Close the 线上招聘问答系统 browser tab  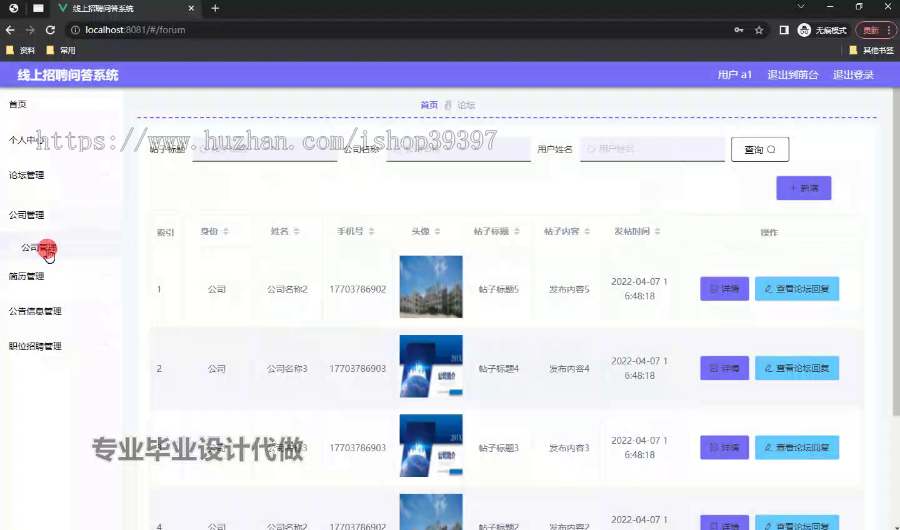(191, 8)
